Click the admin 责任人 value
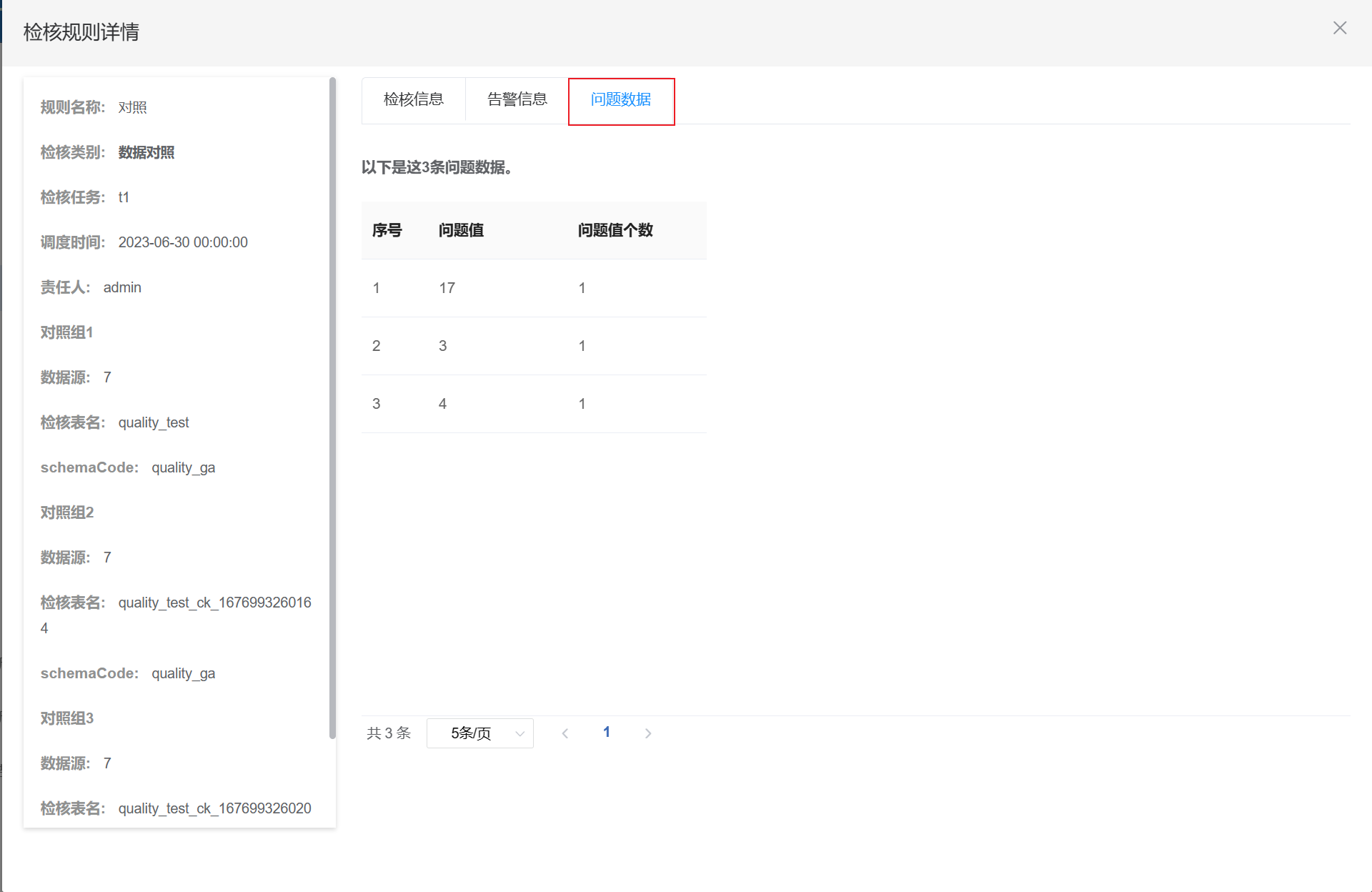The width and height of the screenshot is (1372, 892). tap(122, 287)
